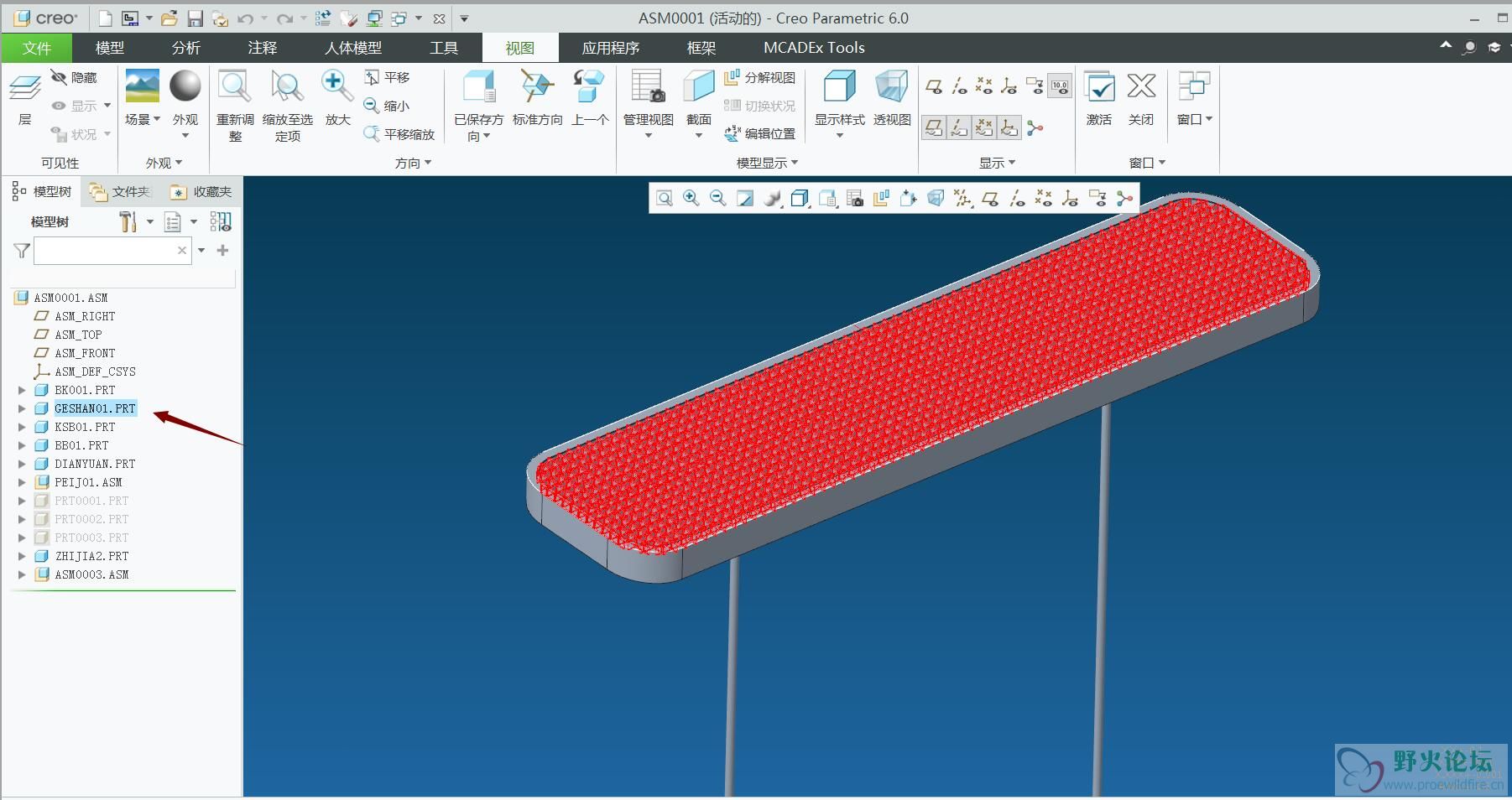This screenshot has height=800, width=1512.
Task: Click the Close (关闭) window button
Action: pos(1141,99)
